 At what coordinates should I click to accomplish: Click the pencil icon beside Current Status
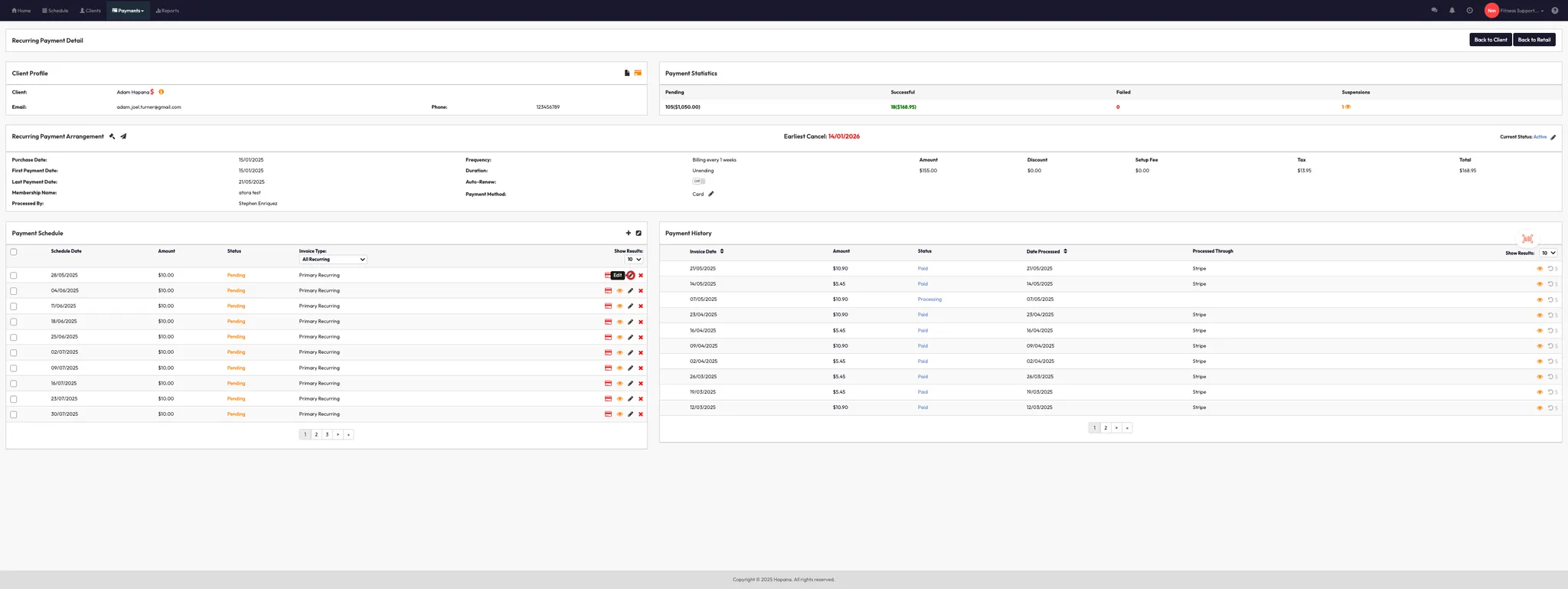tap(1553, 137)
